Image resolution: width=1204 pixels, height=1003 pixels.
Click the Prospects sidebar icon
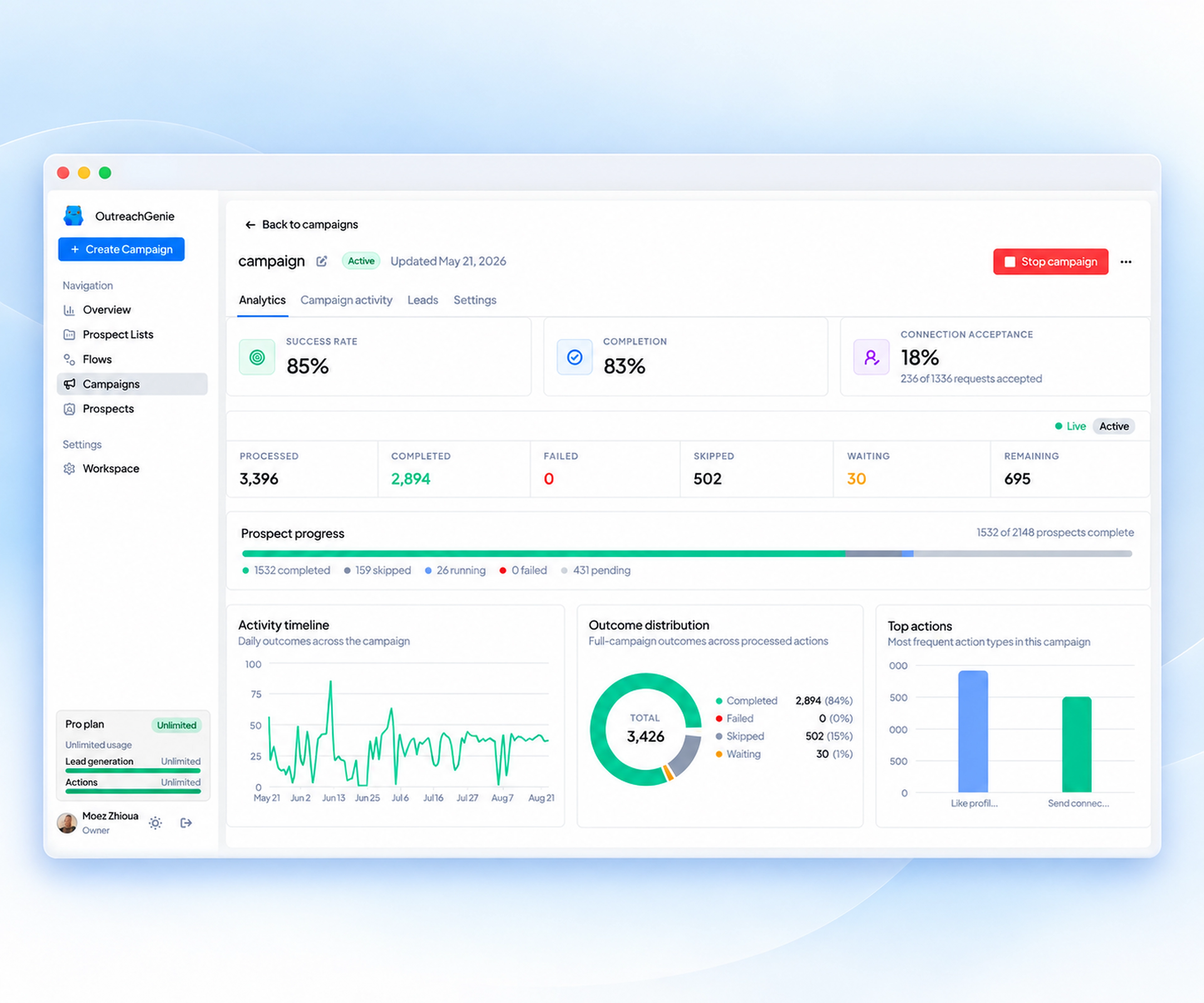click(x=69, y=409)
